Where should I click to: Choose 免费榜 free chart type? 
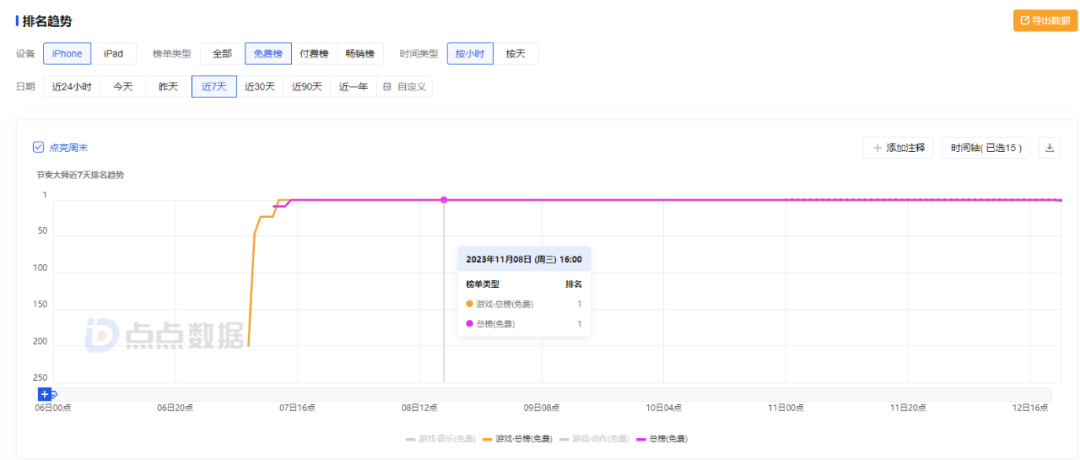[268, 54]
